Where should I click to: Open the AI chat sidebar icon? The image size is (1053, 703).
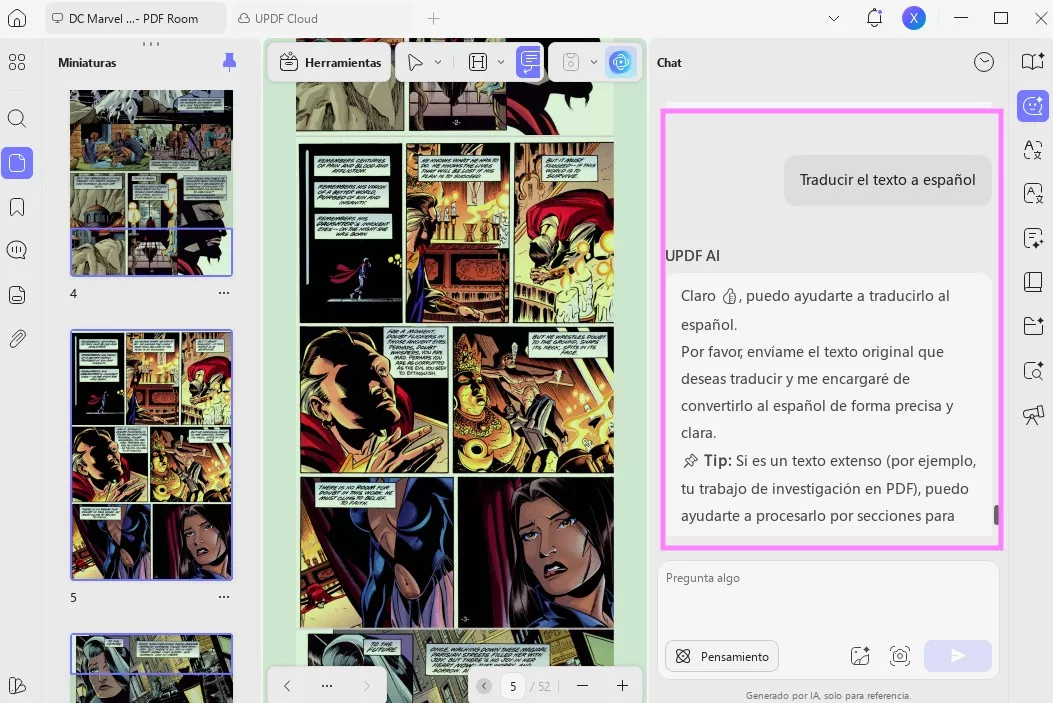pyautogui.click(x=1033, y=105)
